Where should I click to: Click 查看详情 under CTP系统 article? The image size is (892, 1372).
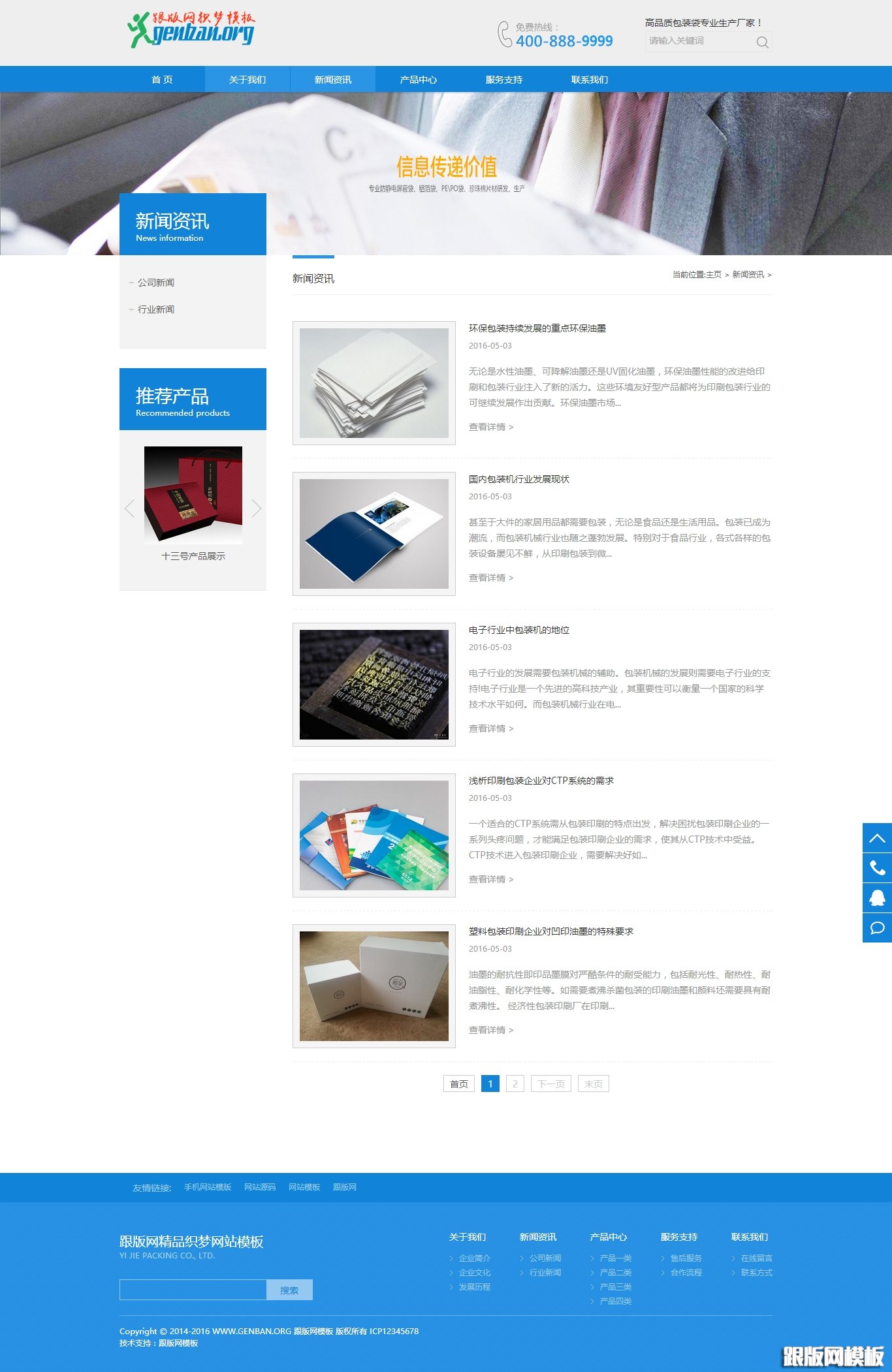coord(491,879)
